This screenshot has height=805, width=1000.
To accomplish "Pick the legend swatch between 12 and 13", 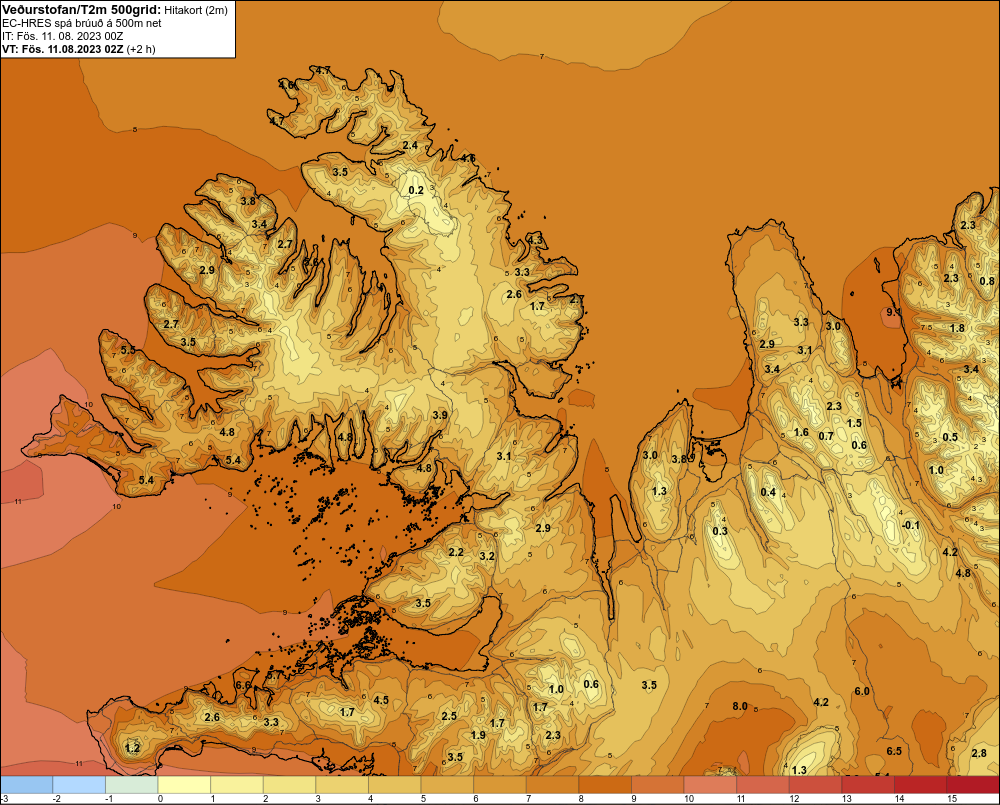I will (816, 784).
